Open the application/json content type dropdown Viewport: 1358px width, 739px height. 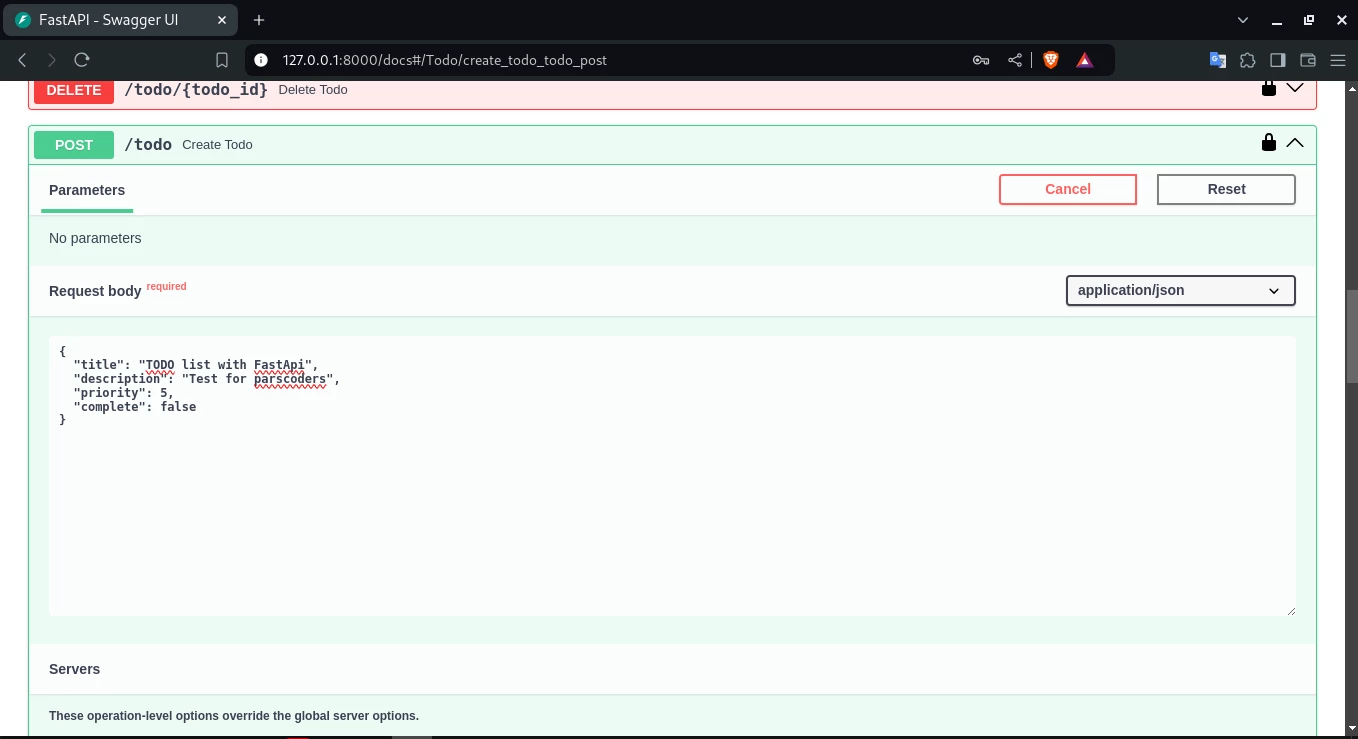[1180, 290]
